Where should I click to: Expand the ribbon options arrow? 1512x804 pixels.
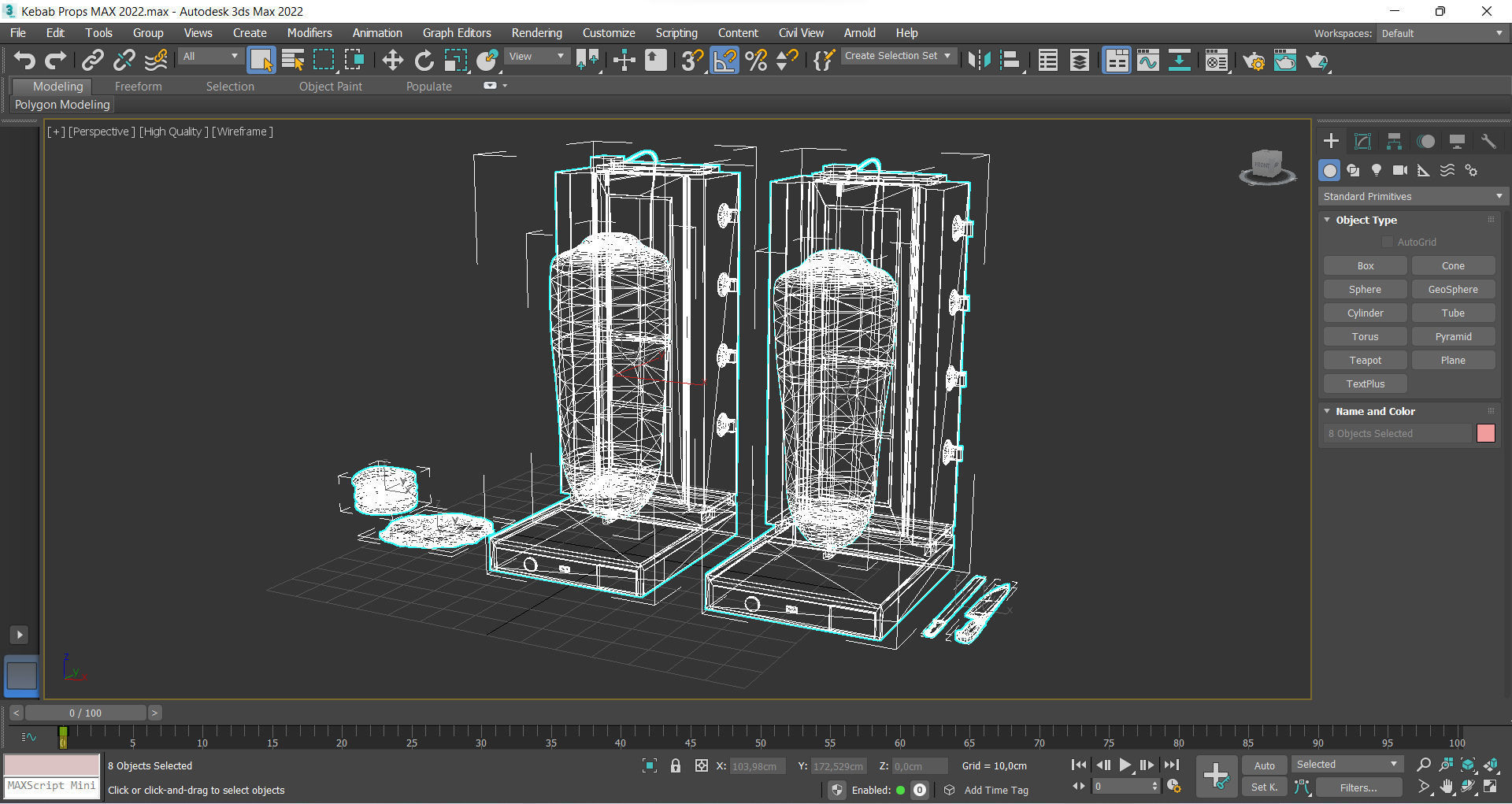pos(505,86)
